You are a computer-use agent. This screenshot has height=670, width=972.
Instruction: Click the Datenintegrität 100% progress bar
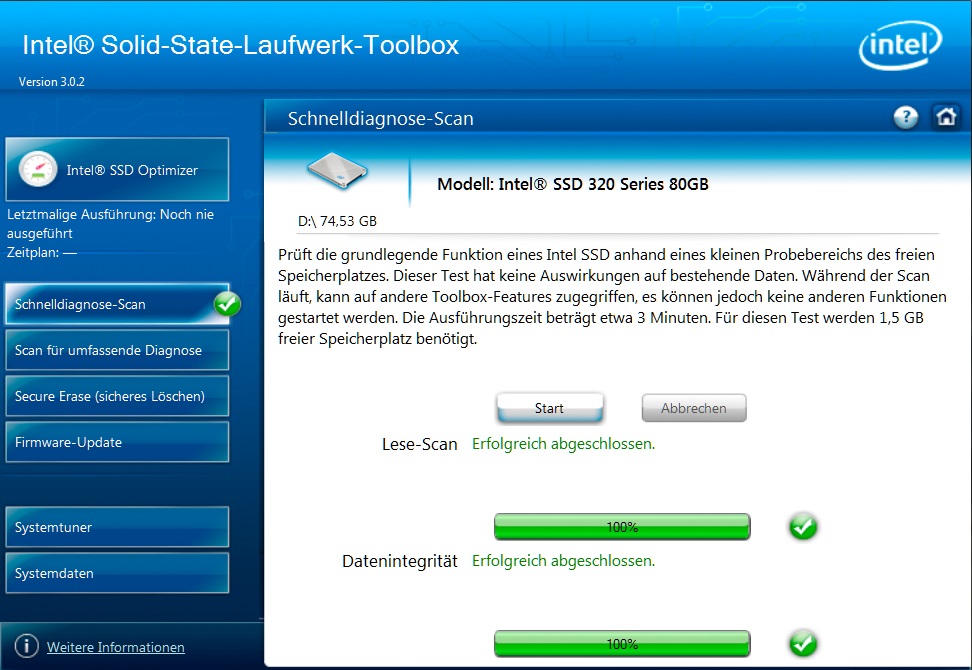[622, 644]
